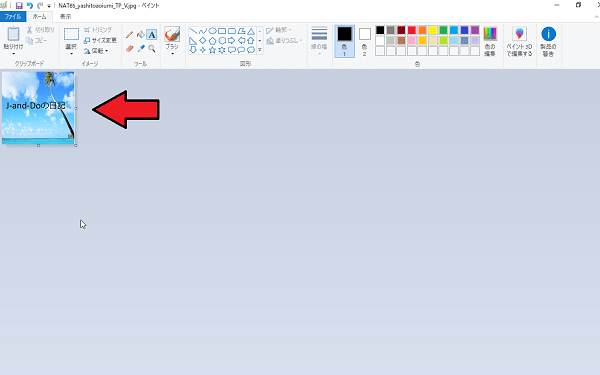Choose the Right triangle shape
This screenshot has width=600, height=375.
click(193, 41)
